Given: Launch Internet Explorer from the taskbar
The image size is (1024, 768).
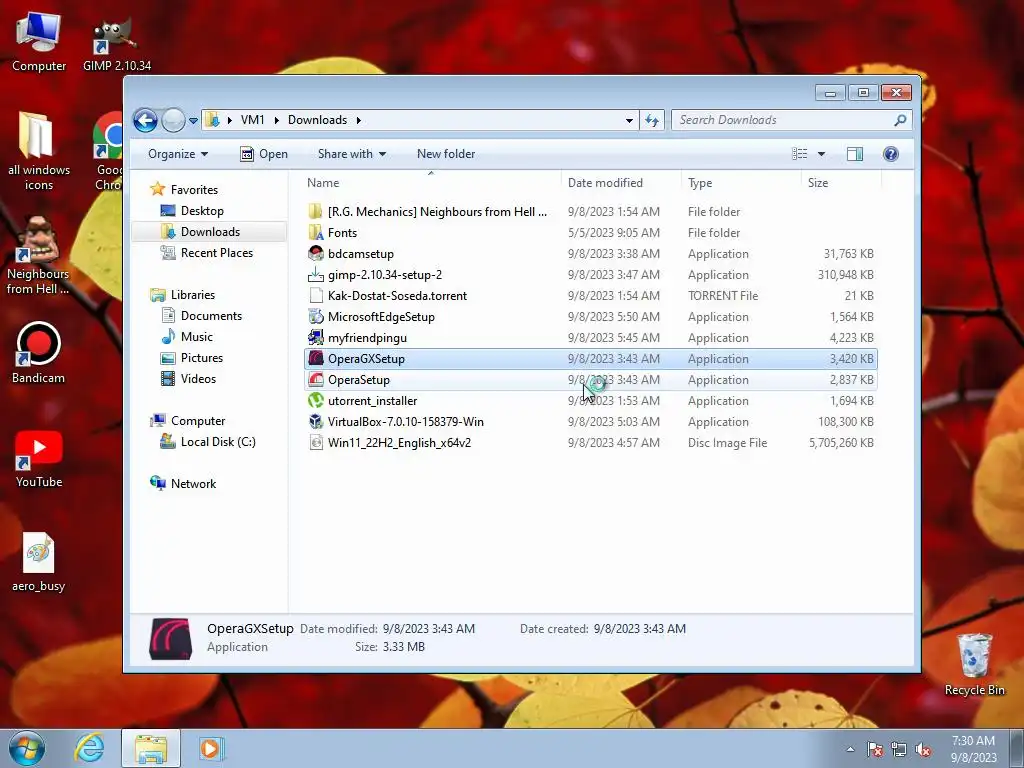Looking at the screenshot, I should pos(89,748).
